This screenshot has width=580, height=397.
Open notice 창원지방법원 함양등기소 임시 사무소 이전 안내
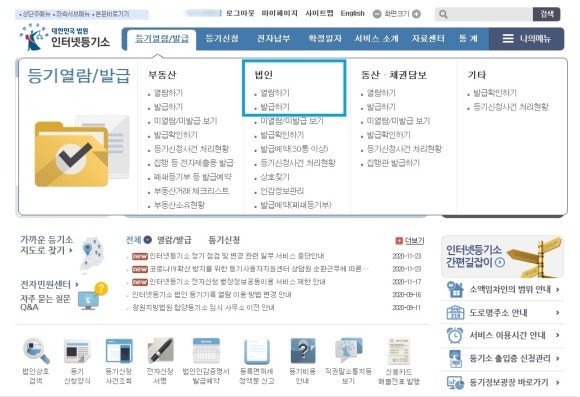[203, 307]
